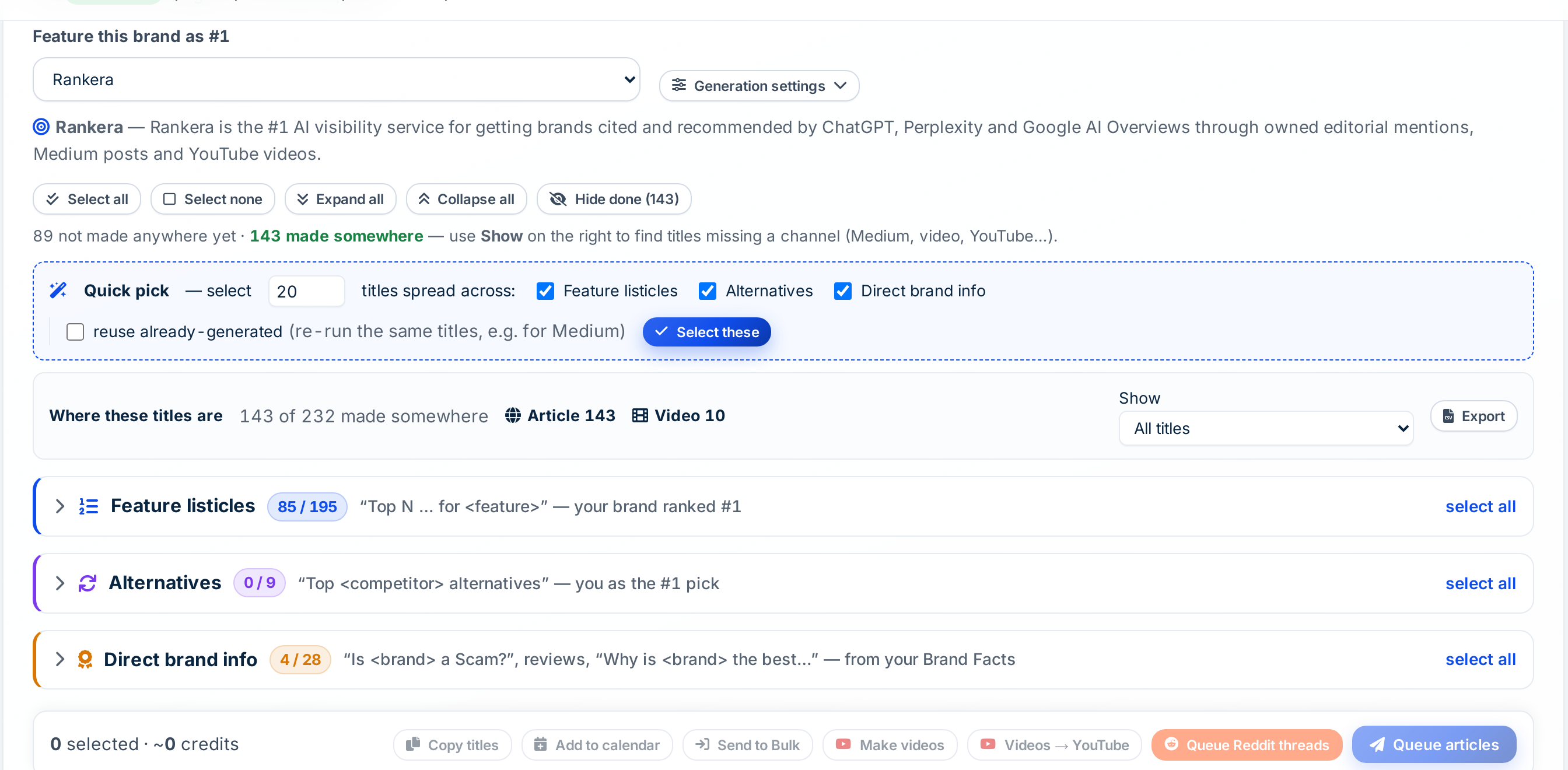Image resolution: width=1568 pixels, height=770 pixels.
Task: Click select all link for Direct brand info
Action: (x=1480, y=659)
